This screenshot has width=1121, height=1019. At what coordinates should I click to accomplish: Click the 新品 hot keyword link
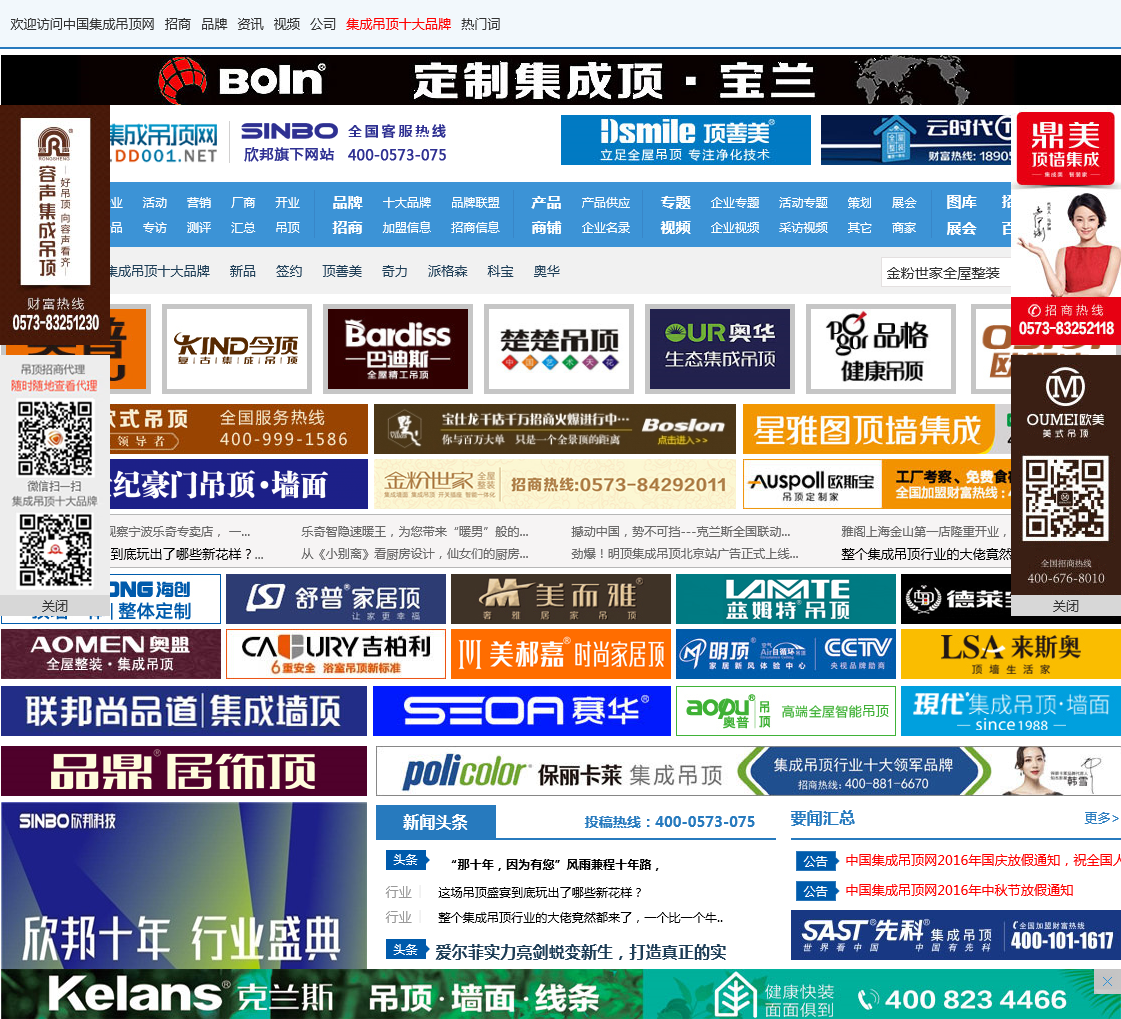(x=242, y=272)
